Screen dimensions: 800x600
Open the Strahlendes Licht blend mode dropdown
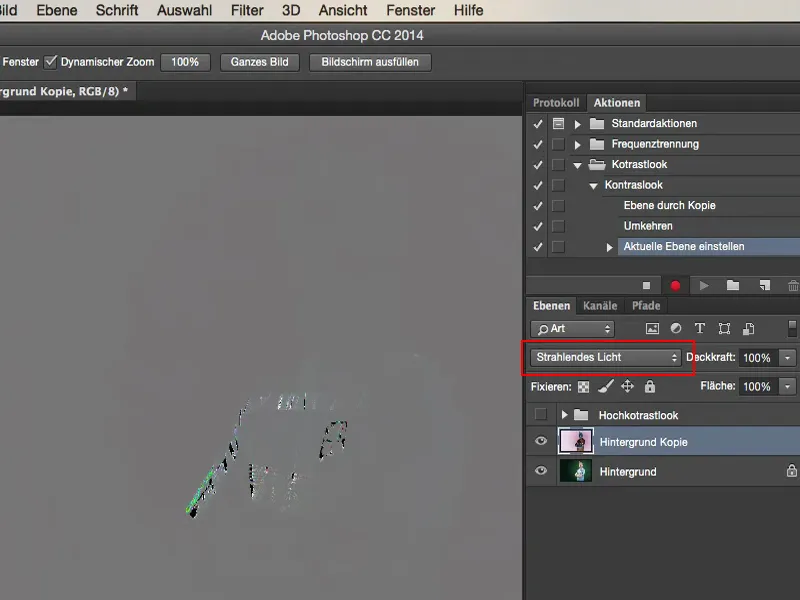(606, 358)
